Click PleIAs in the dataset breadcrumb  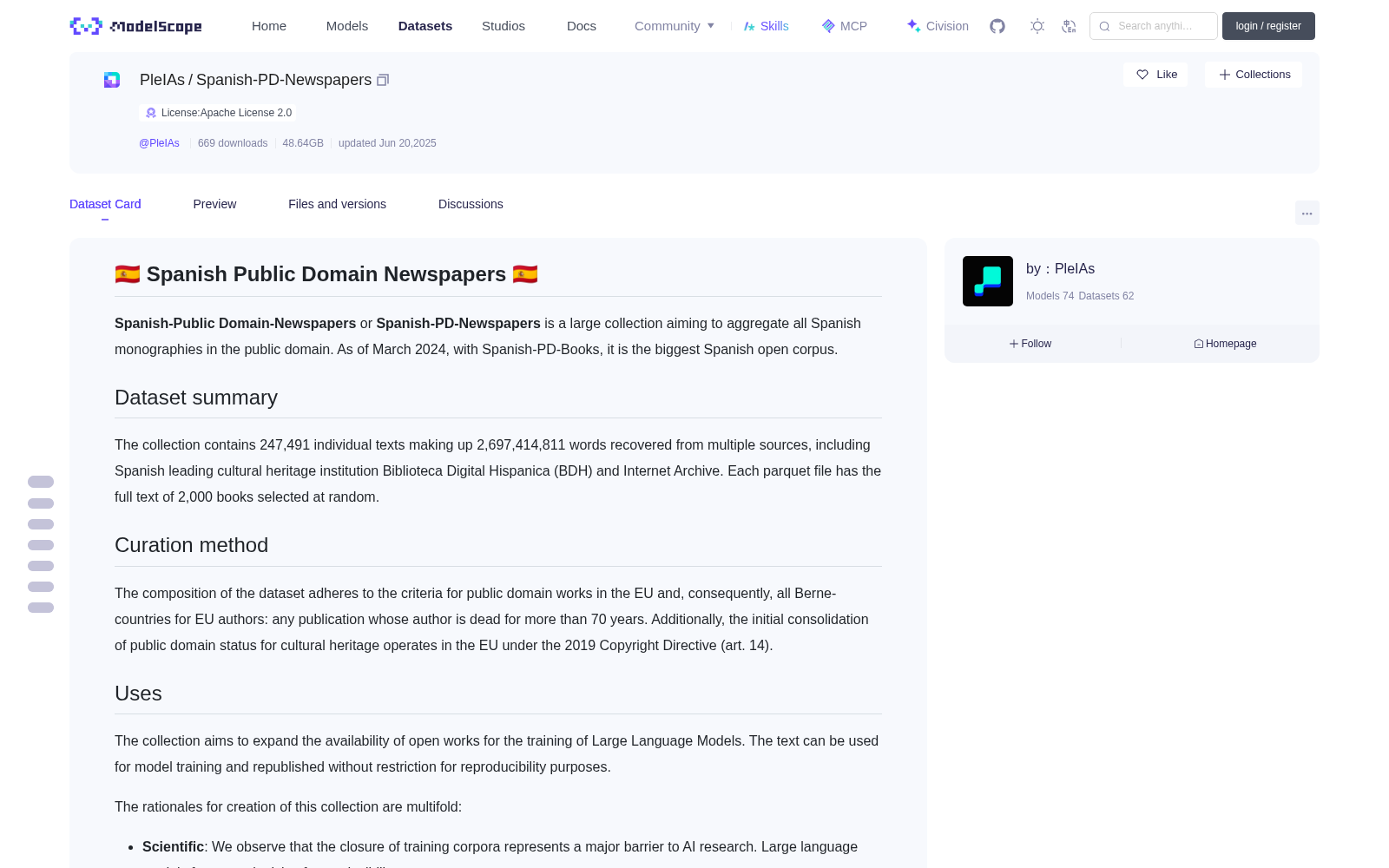(x=162, y=80)
